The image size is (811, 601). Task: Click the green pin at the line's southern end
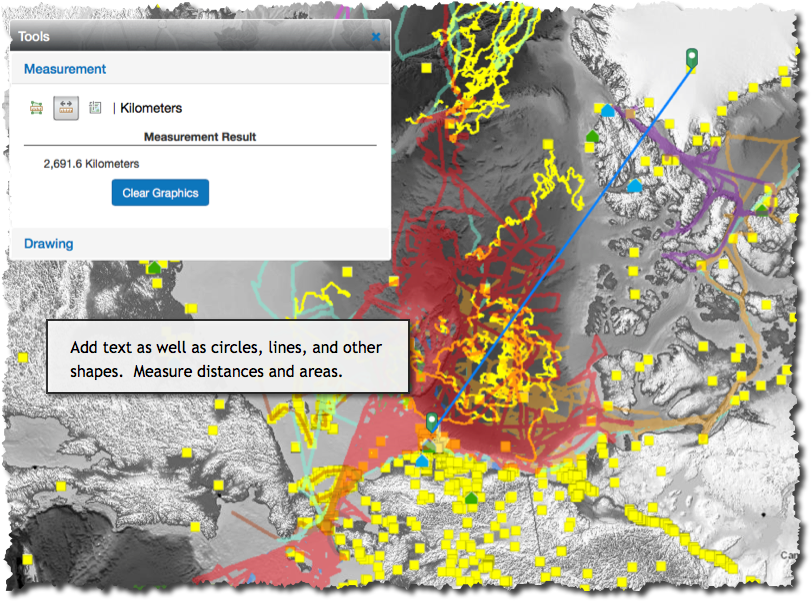432,423
